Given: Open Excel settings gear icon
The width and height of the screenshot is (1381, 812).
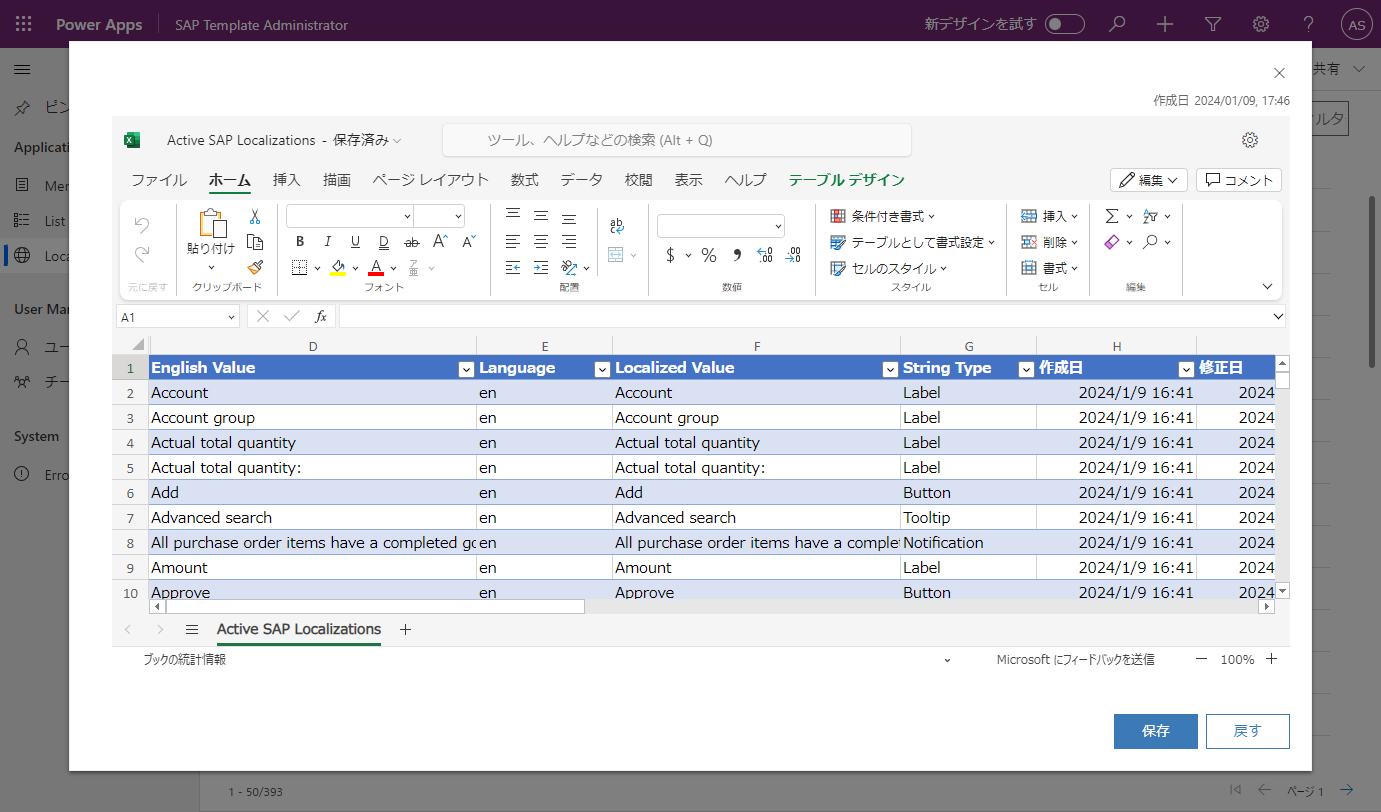Looking at the screenshot, I should tap(1250, 140).
